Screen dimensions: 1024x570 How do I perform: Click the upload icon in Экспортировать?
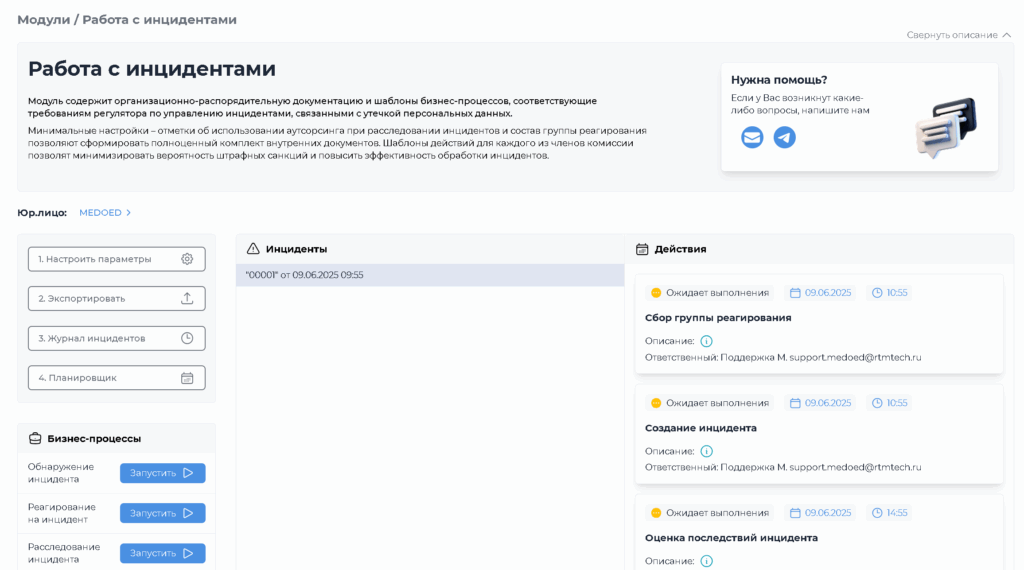coord(187,298)
